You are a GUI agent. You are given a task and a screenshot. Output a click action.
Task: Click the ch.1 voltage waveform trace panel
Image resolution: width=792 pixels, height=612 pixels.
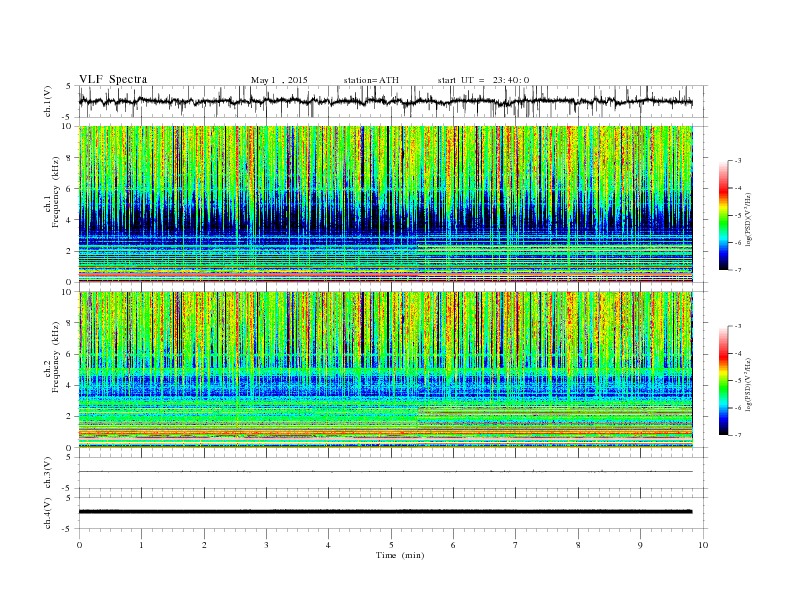pyautogui.click(x=392, y=101)
